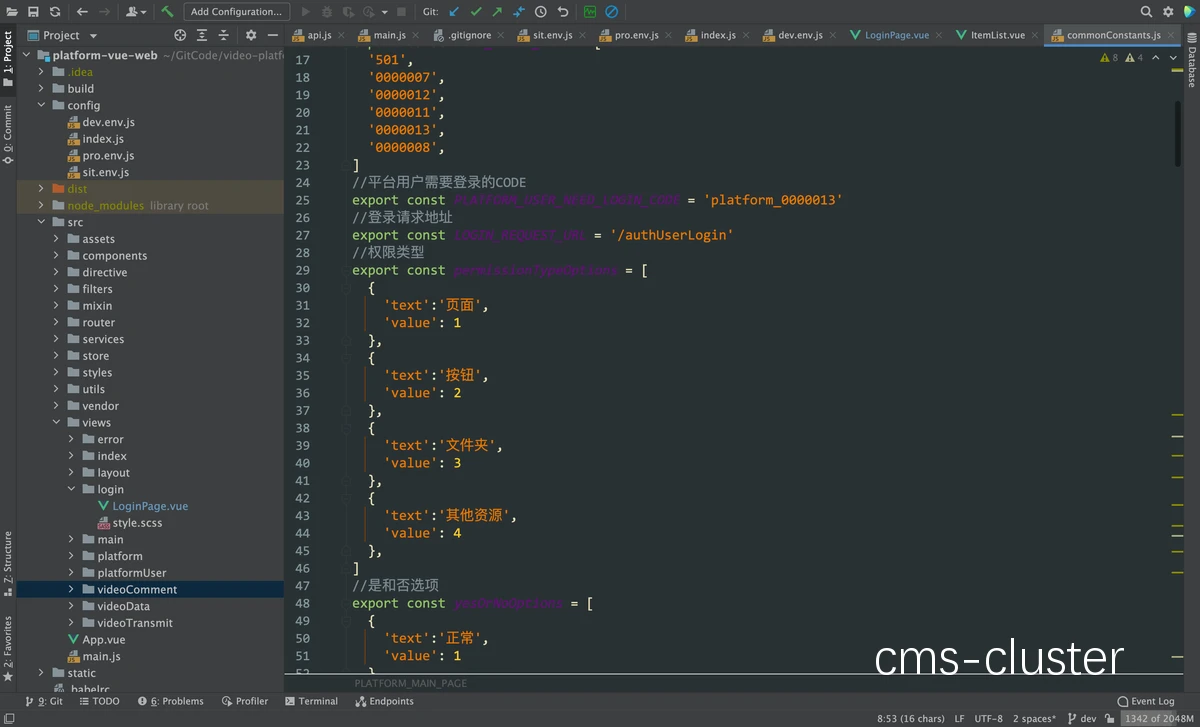The image size is (1200, 727).
Task: Click the LF line separator in status bar
Action: point(959,718)
